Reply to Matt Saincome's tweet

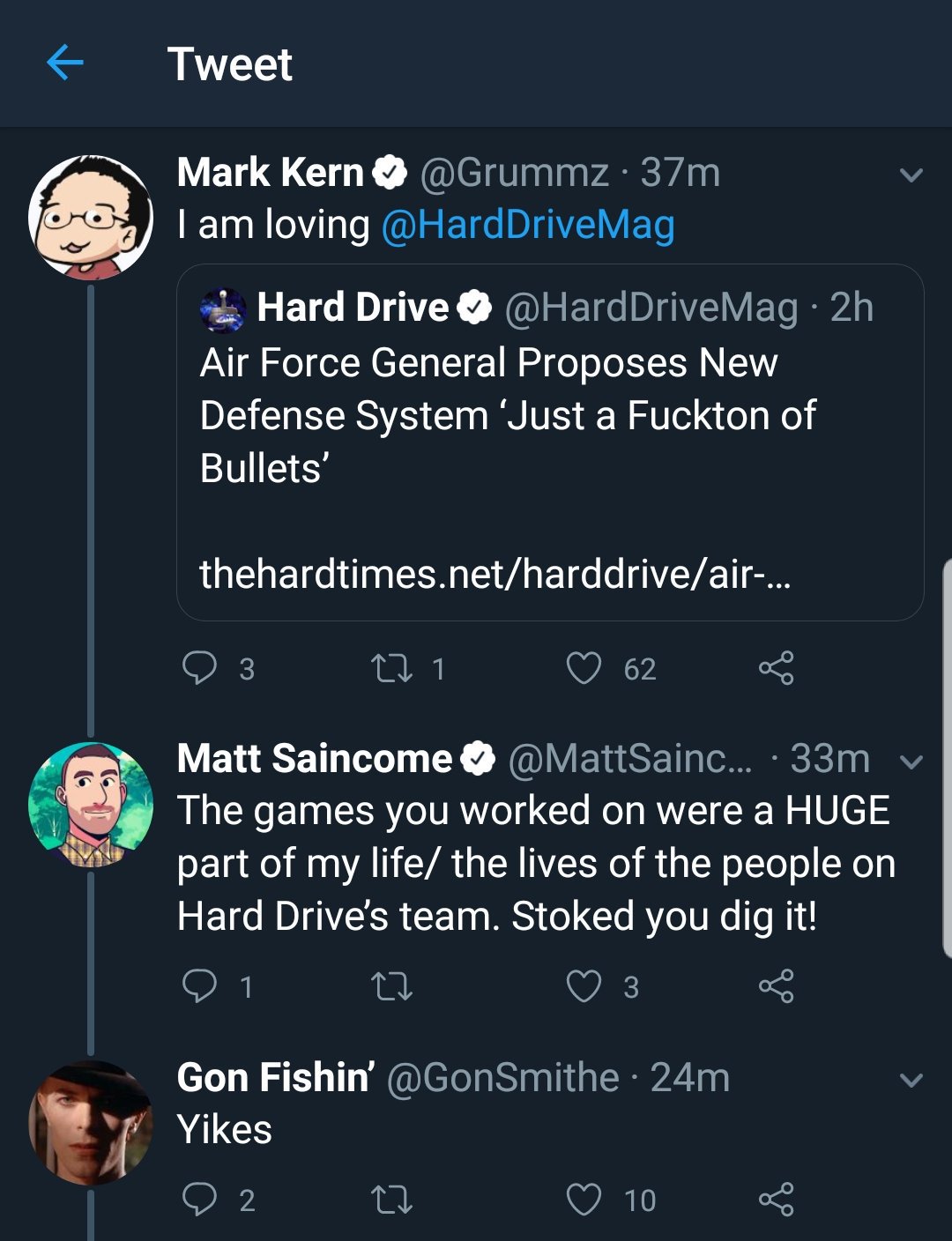pos(199,985)
